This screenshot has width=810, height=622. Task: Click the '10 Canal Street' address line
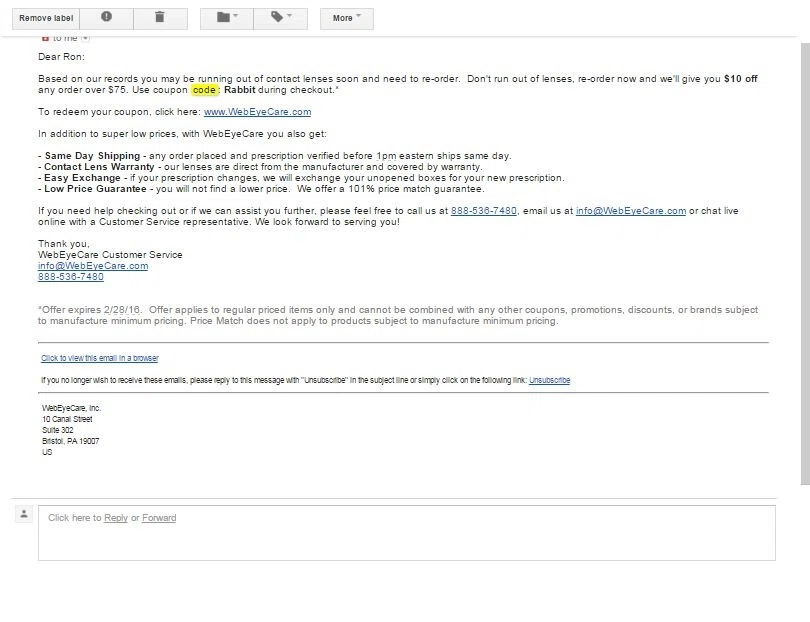[x=67, y=419]
